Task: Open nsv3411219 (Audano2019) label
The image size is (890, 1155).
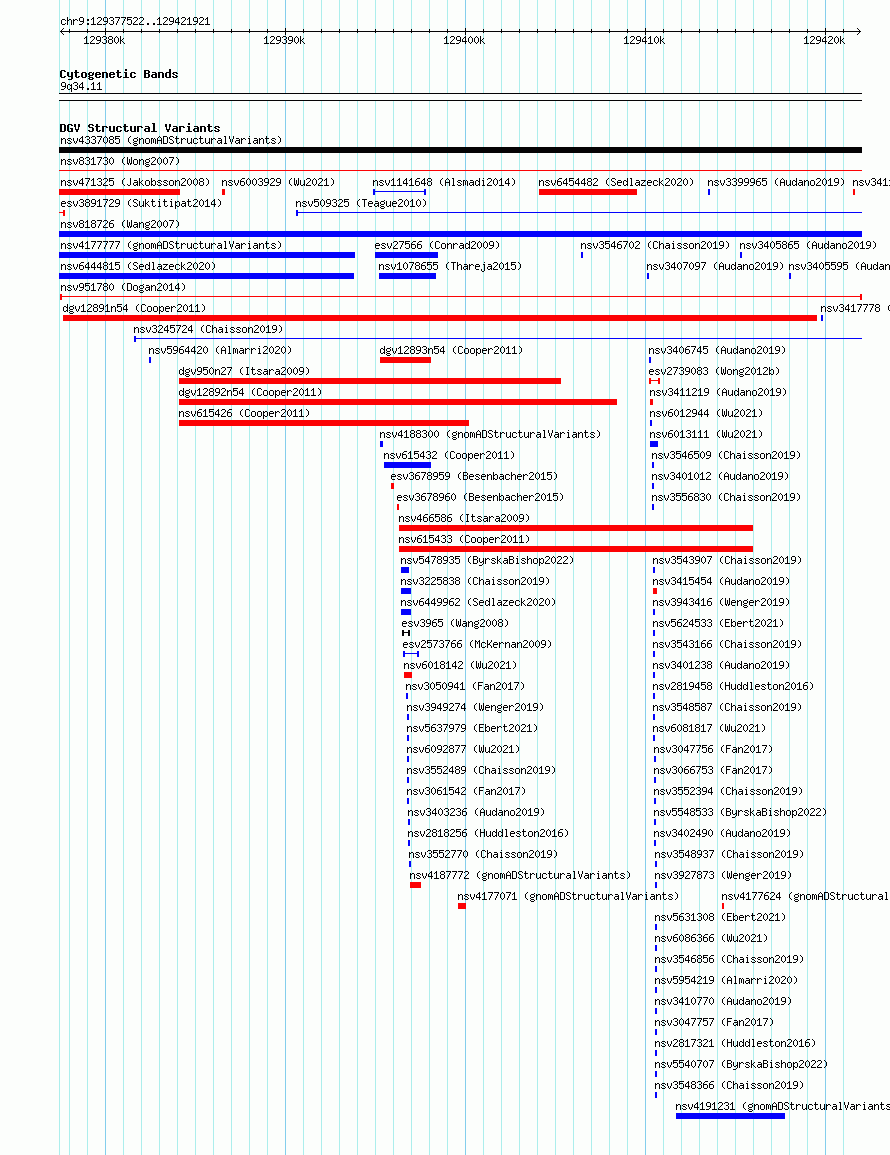Action: click(718, 393)
